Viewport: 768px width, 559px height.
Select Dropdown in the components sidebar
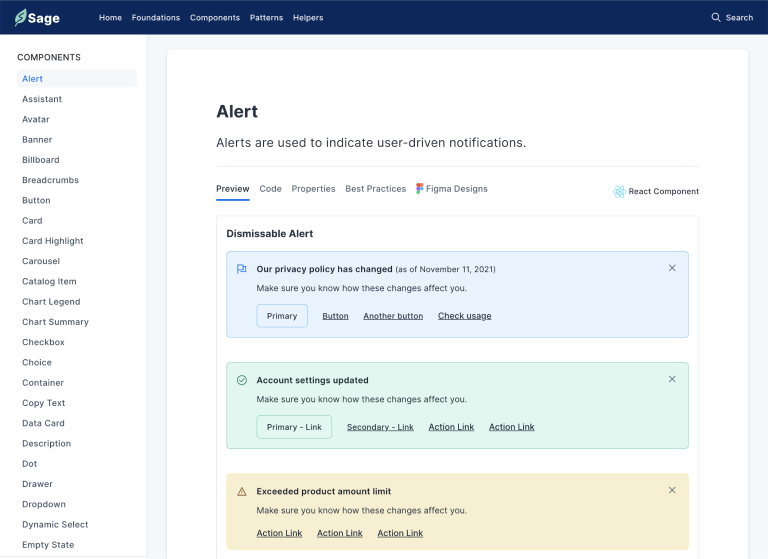44,504
